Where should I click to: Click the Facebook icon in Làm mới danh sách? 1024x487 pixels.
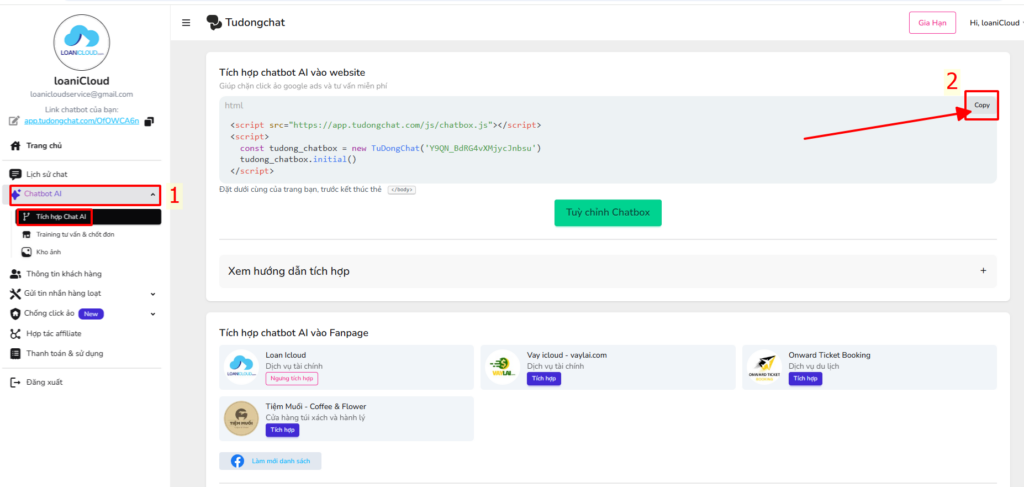click(x=238, y=462)
